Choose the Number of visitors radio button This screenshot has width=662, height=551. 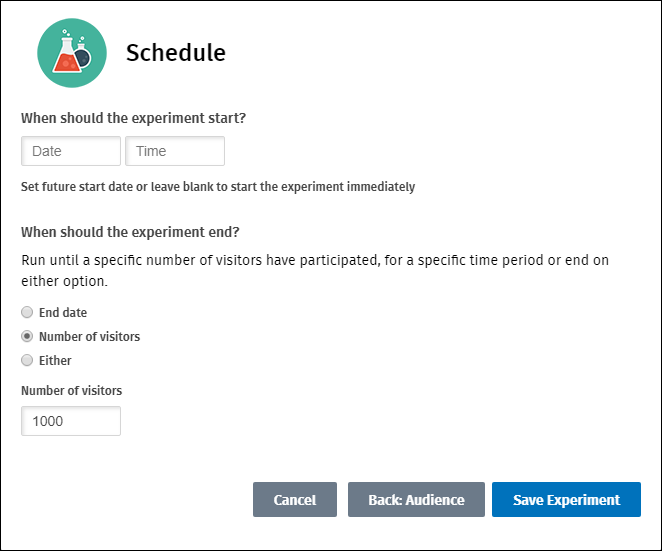click(x=27, y=337)
